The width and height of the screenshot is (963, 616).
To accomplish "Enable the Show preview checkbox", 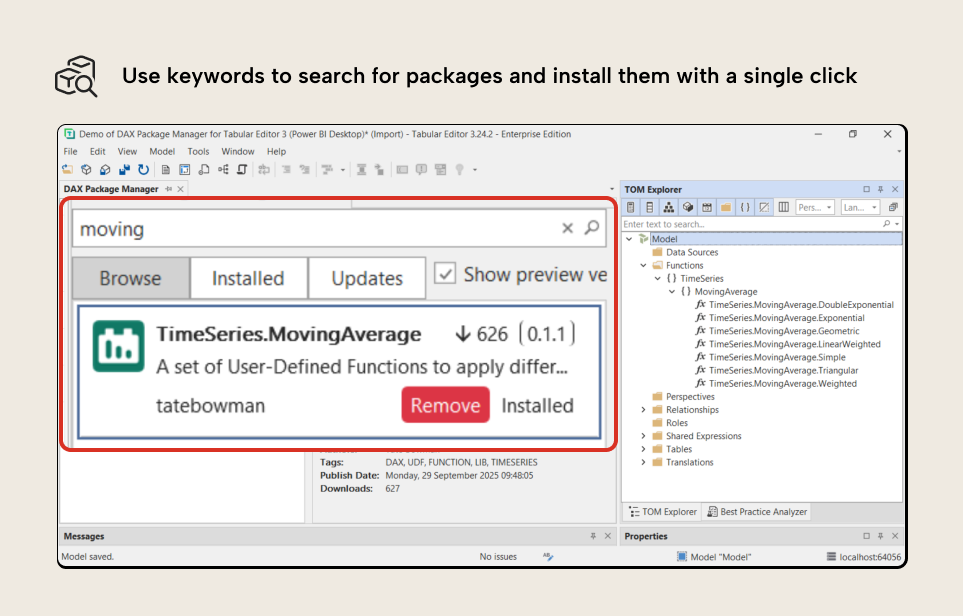I will (x=446, y=274).
